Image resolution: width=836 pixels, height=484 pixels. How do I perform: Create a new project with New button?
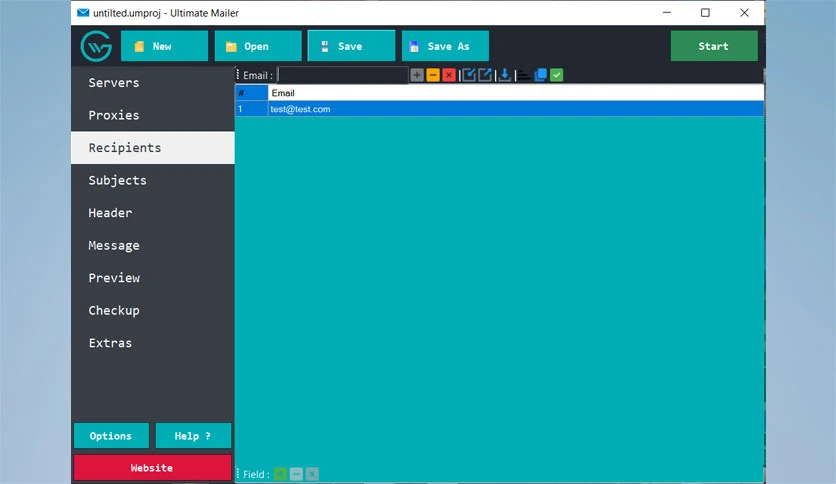164,46
